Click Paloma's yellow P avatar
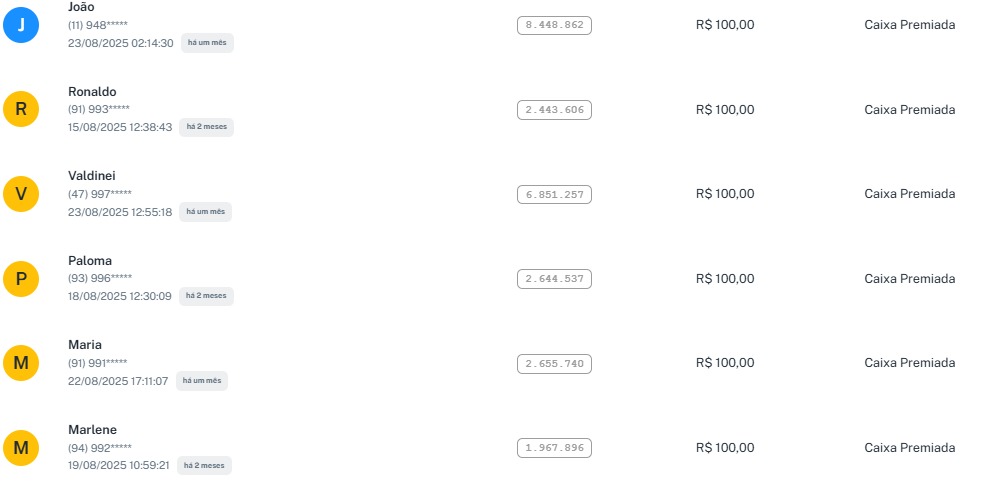Screen dimensions: 989x498 click(21, 279)
